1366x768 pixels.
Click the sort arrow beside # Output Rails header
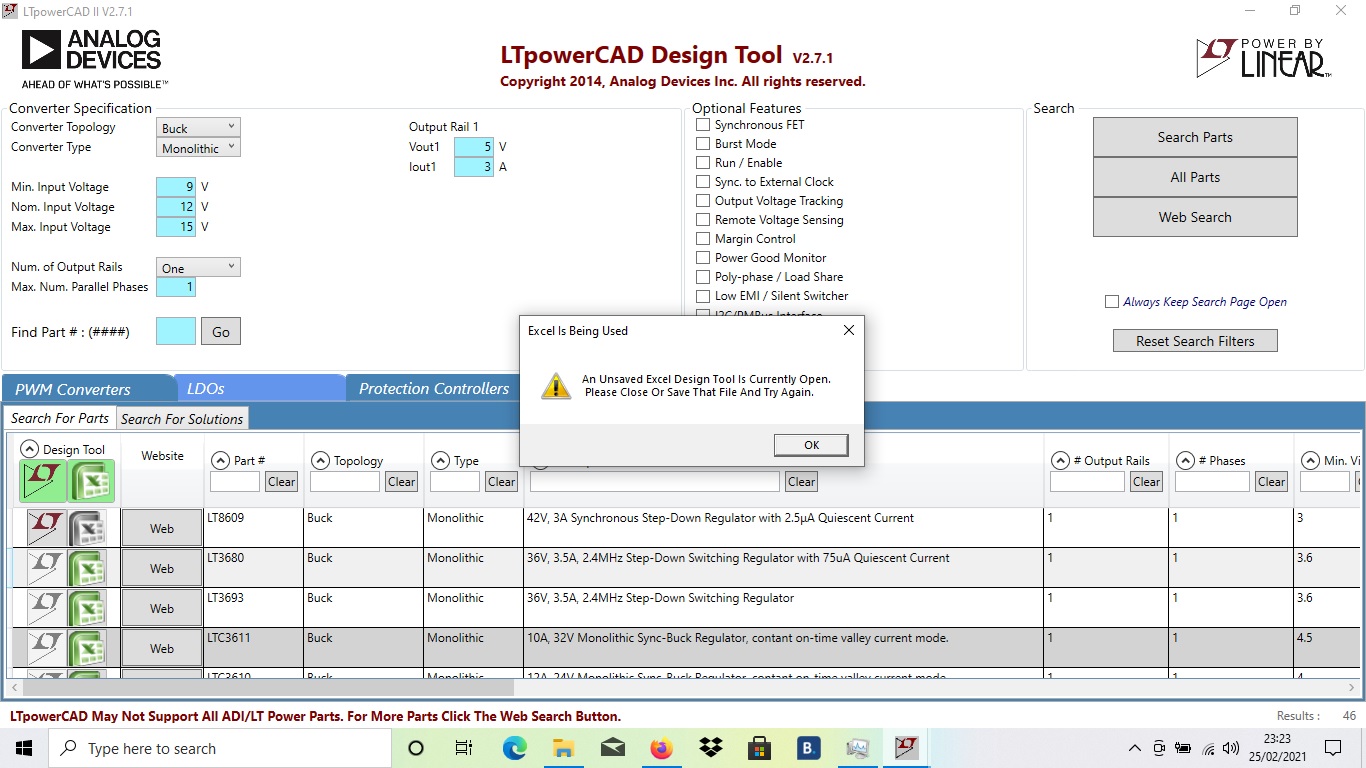1060,461
